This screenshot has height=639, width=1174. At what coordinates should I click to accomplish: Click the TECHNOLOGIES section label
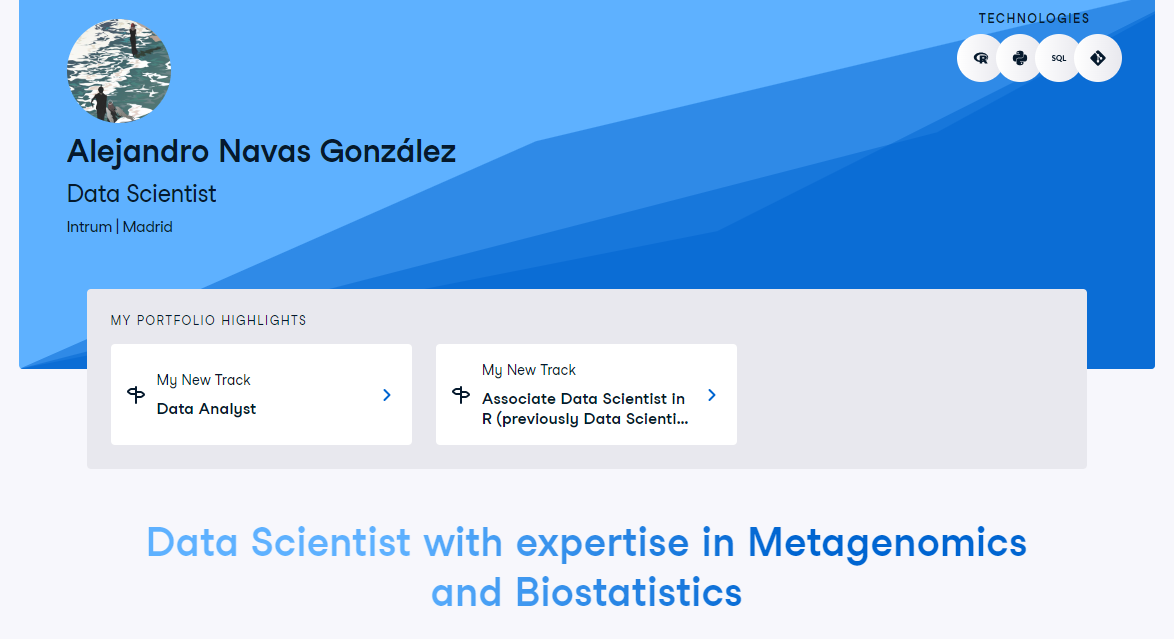1034,18
